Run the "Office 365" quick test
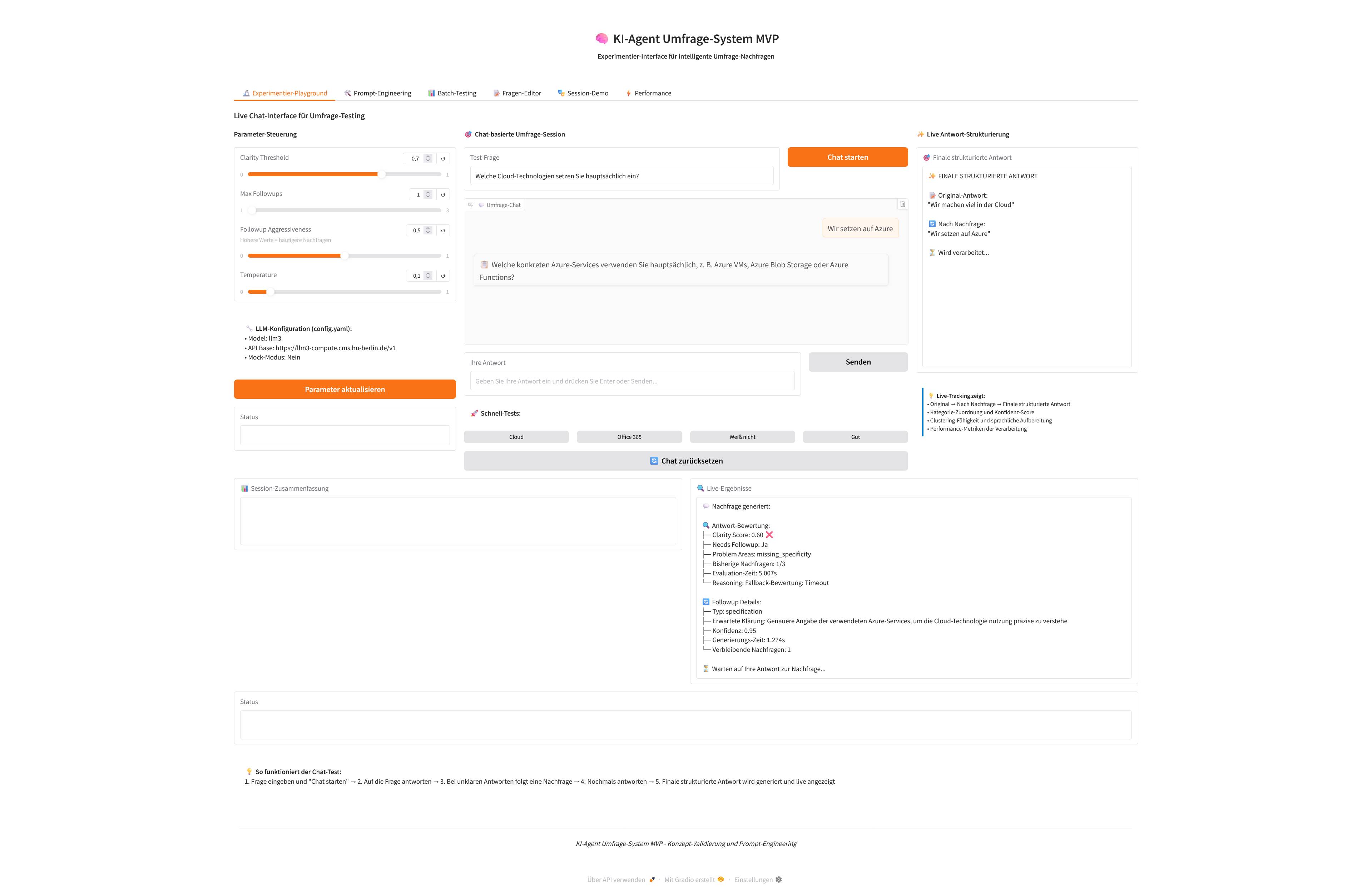 (628, 436)
